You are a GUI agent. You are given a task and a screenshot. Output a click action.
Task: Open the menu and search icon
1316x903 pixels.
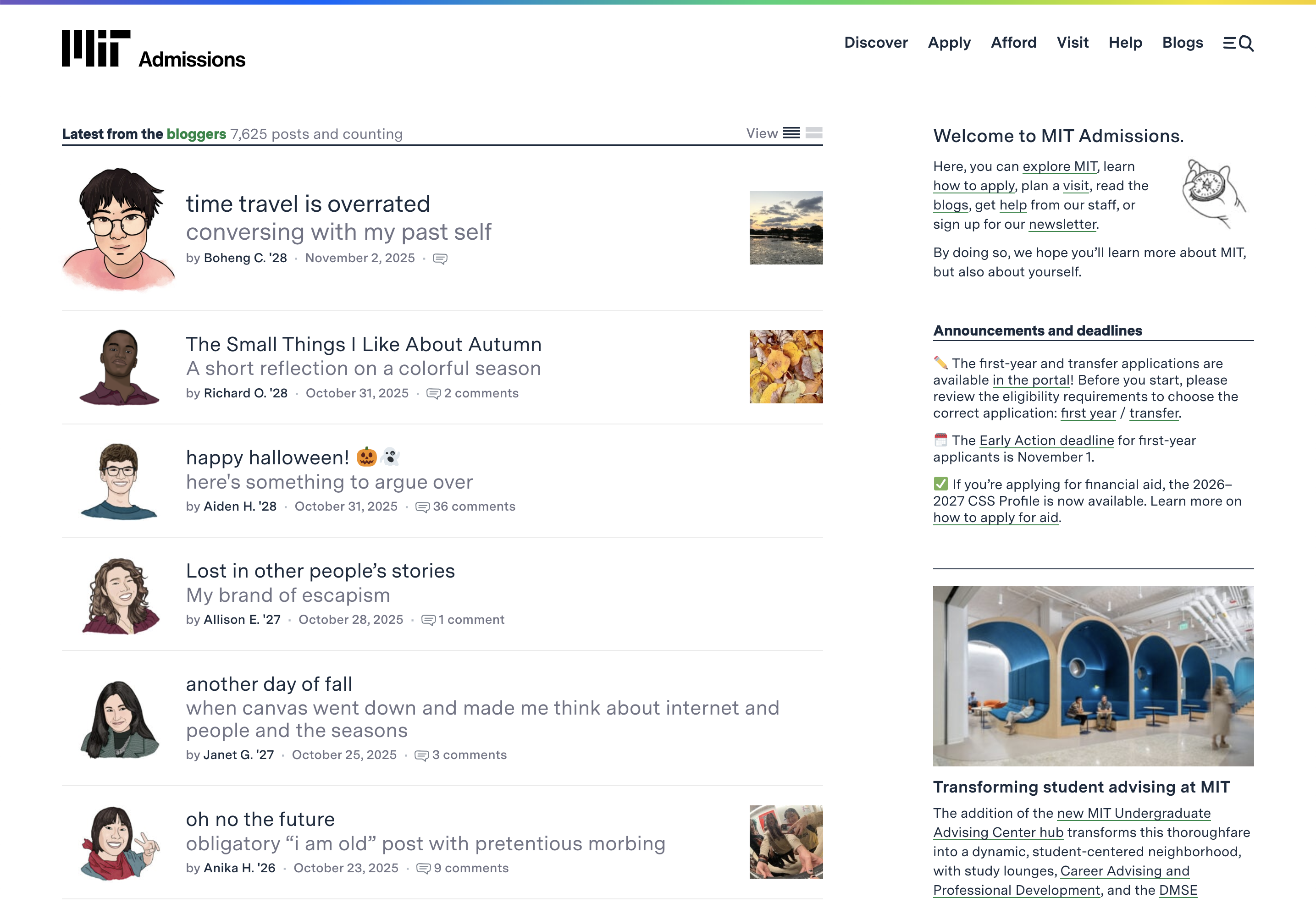tap(1238, 43)
